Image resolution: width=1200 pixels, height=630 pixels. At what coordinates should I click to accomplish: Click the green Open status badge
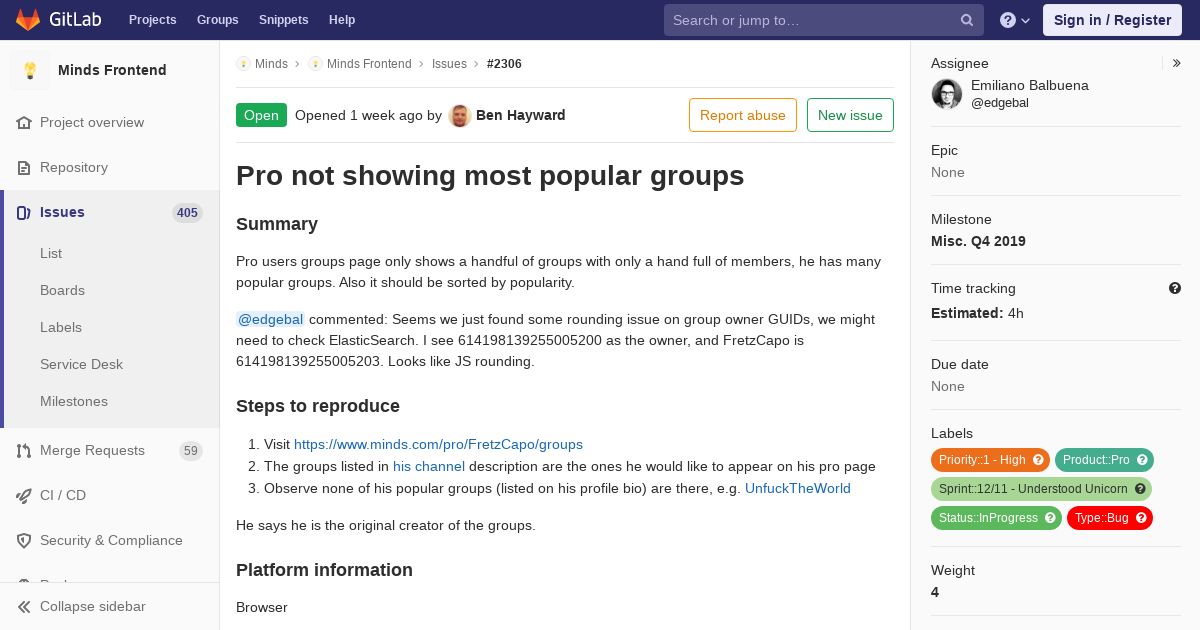(261, 115)
